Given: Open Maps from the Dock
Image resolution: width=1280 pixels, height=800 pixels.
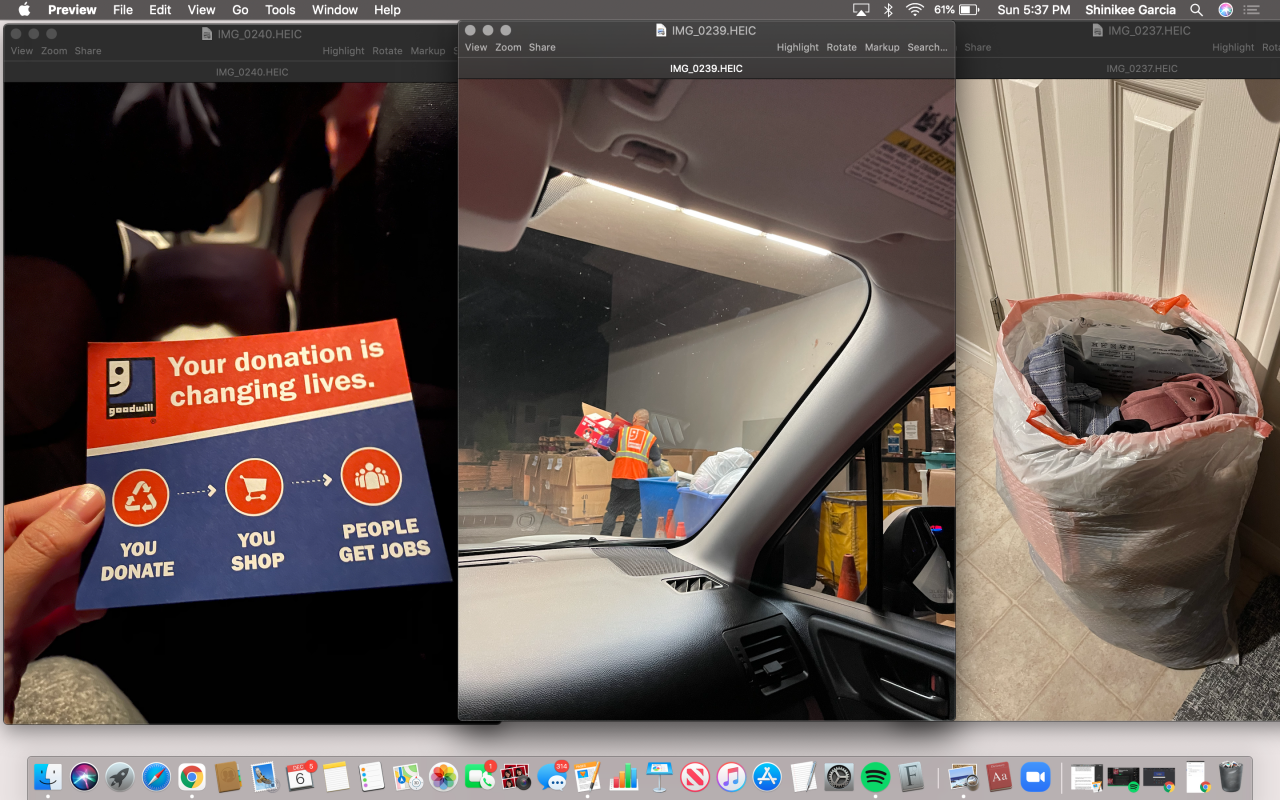Looking at the screenshot, I should [x=407, y=776].
